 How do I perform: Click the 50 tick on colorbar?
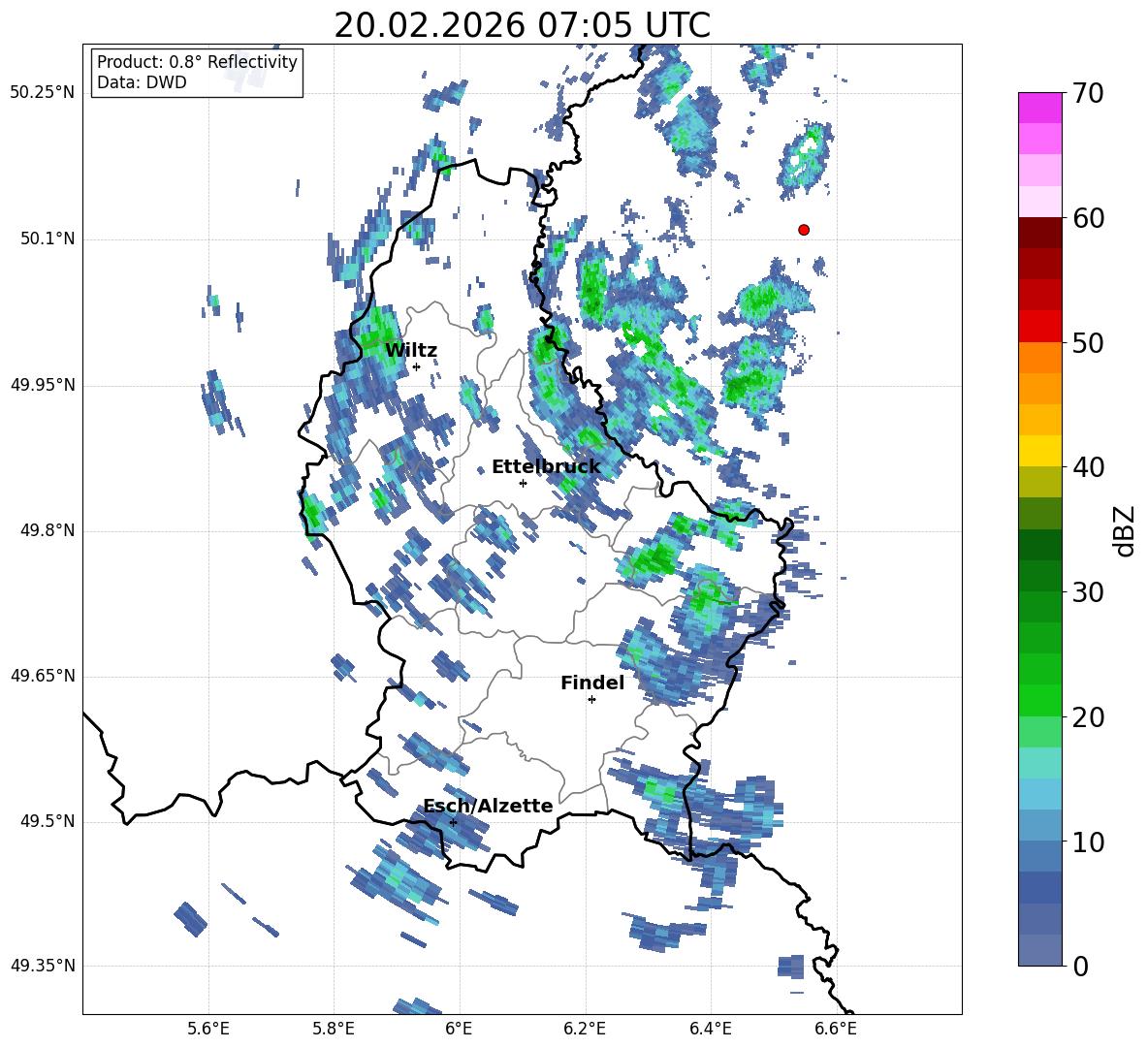1088,342
